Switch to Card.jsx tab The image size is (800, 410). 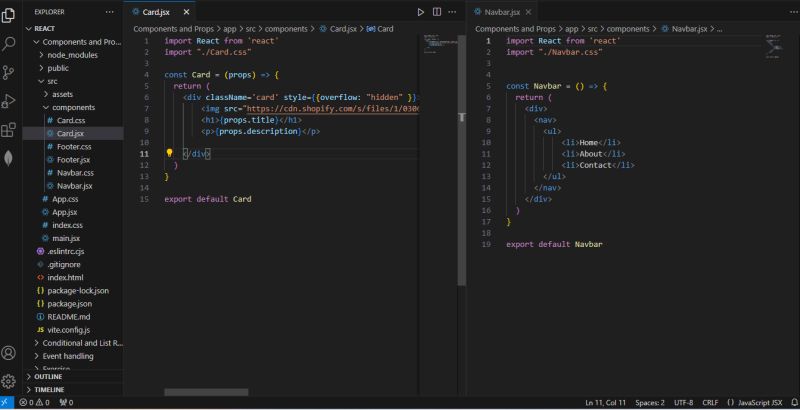[156, 12]
